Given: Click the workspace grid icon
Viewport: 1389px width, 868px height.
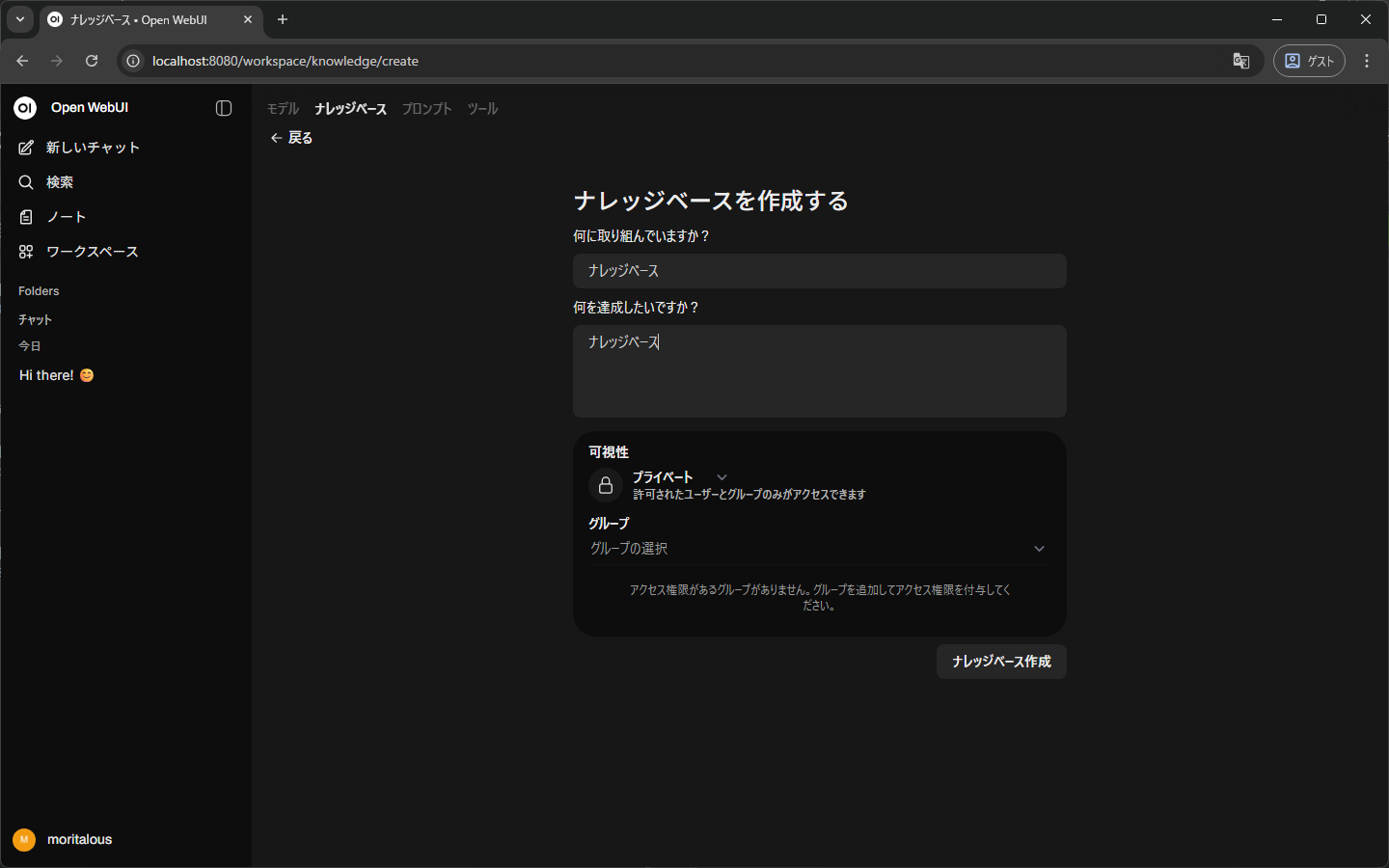Looking at the screenshot, I should [26, 252].
